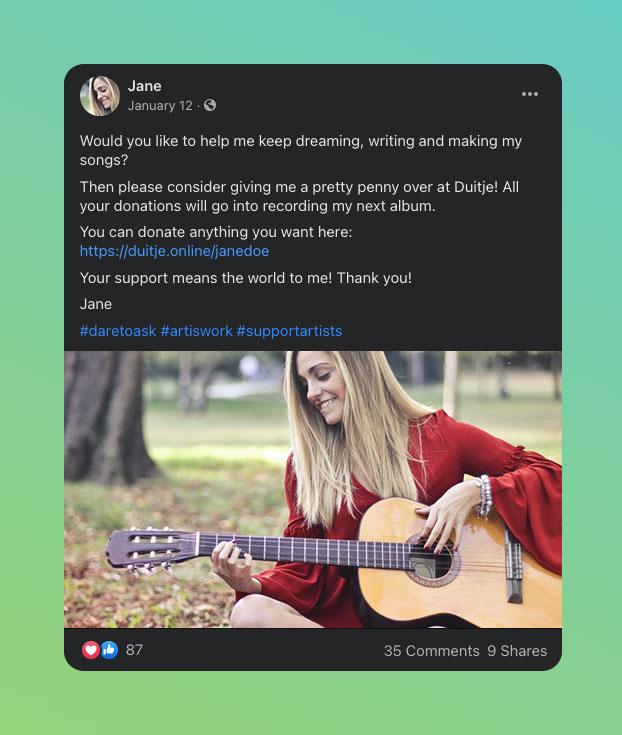This screenshot has width=622, height=735.
Task: Follow the #artiswork hashtag
Action: (196, 331)
